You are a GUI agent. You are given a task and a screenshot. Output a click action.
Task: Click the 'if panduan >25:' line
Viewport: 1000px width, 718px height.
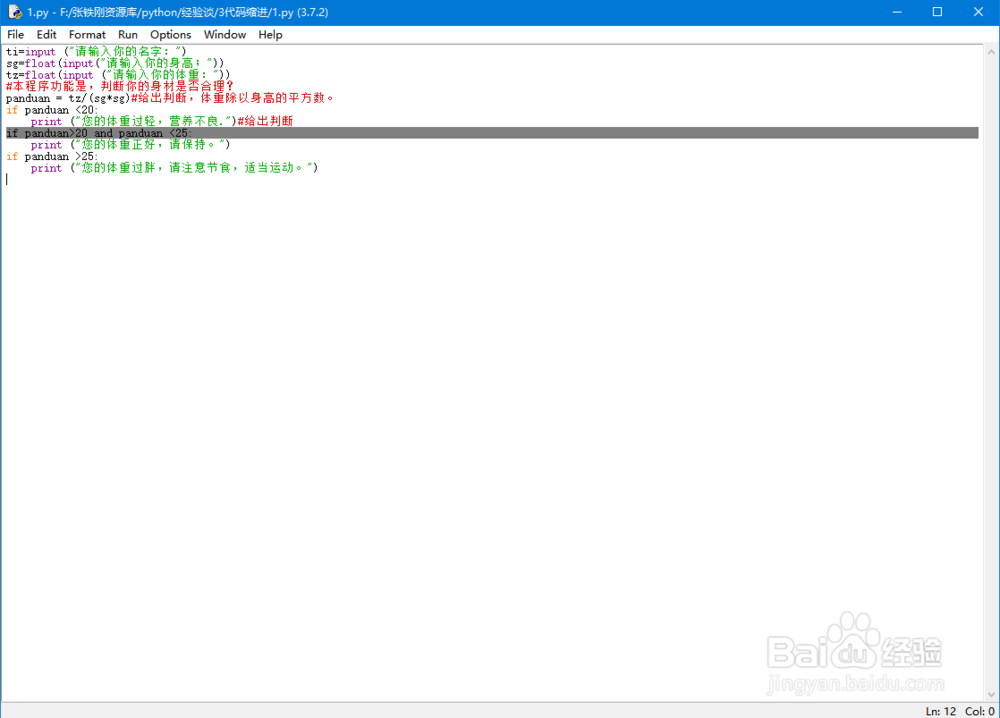tap(52, 156)
